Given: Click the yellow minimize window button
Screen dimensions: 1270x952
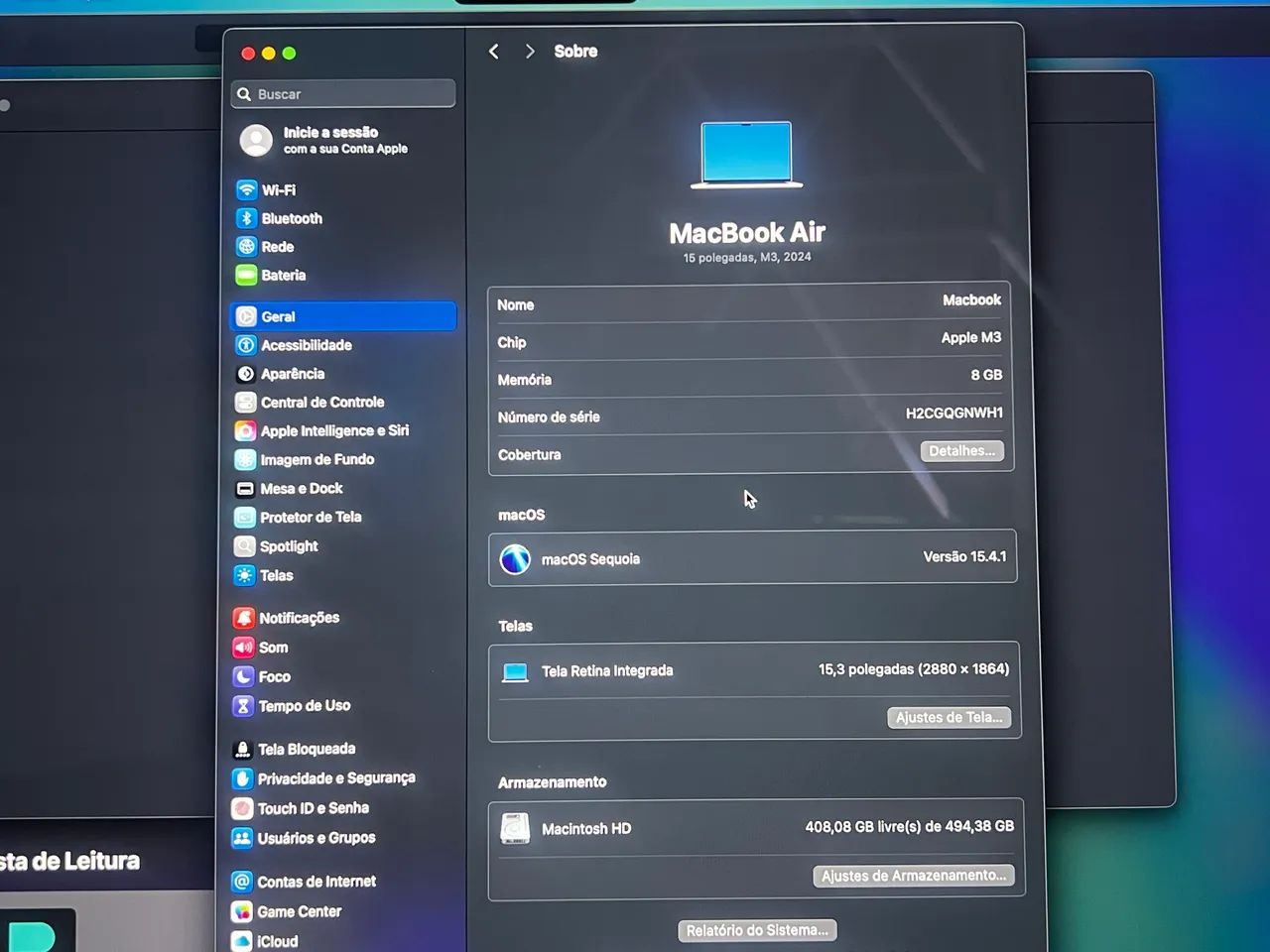Looking at the screenshot, I should point(269,54).
